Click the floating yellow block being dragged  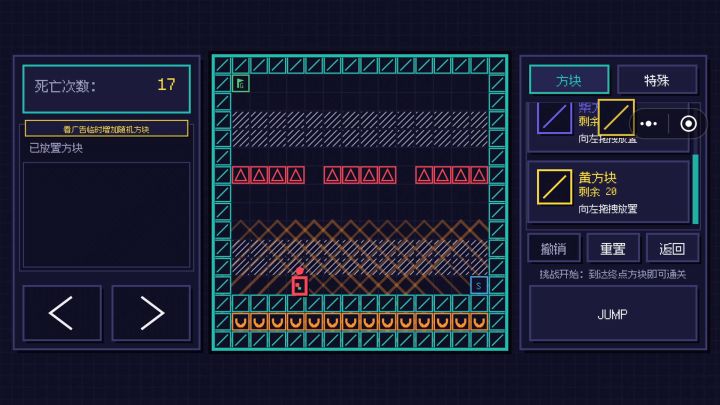tap(616, 118)
